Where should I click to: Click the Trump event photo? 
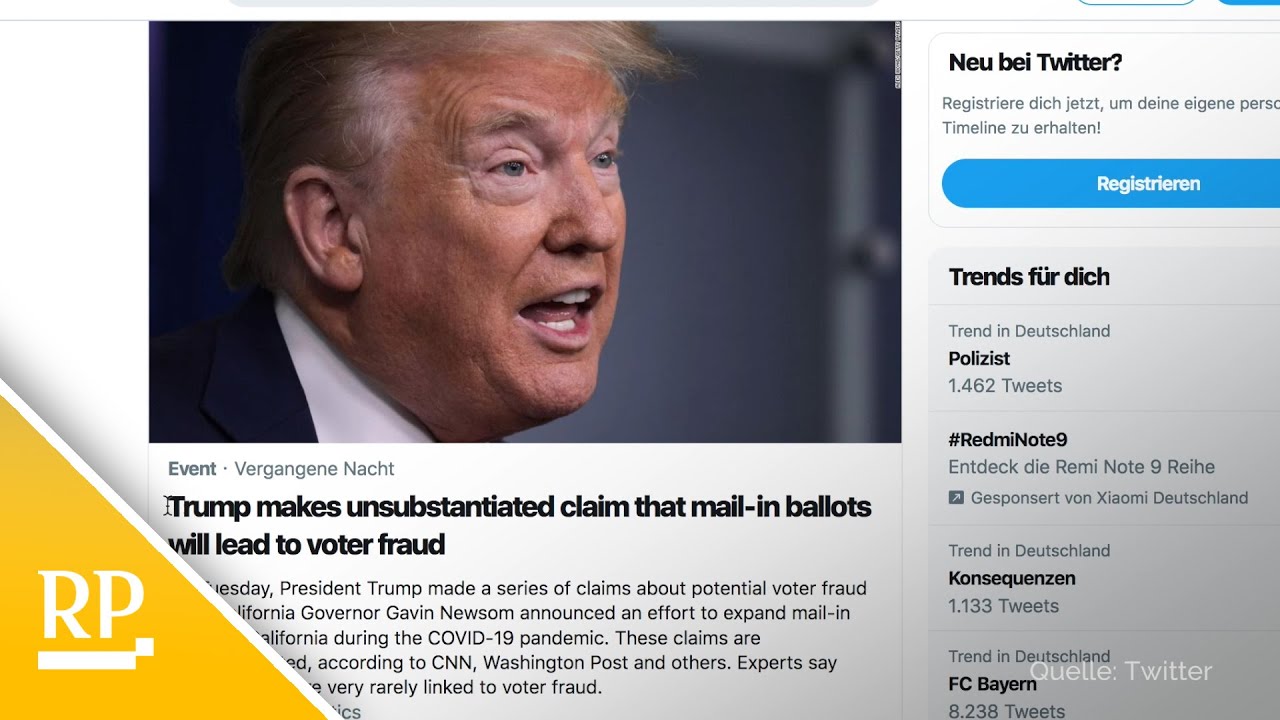525,232
